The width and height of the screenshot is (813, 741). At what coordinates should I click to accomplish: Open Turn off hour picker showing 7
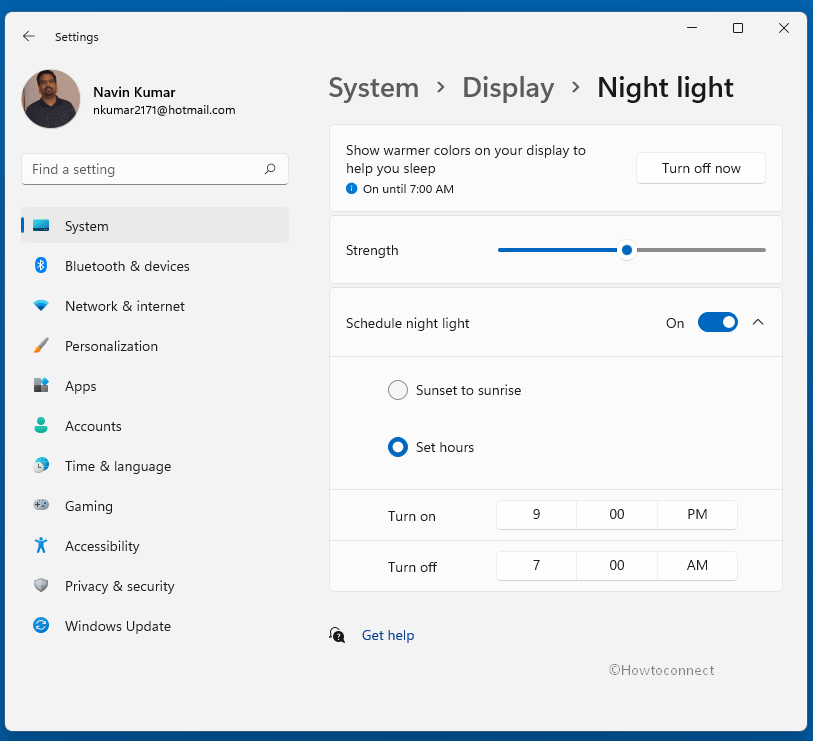[x=536, y=565]
